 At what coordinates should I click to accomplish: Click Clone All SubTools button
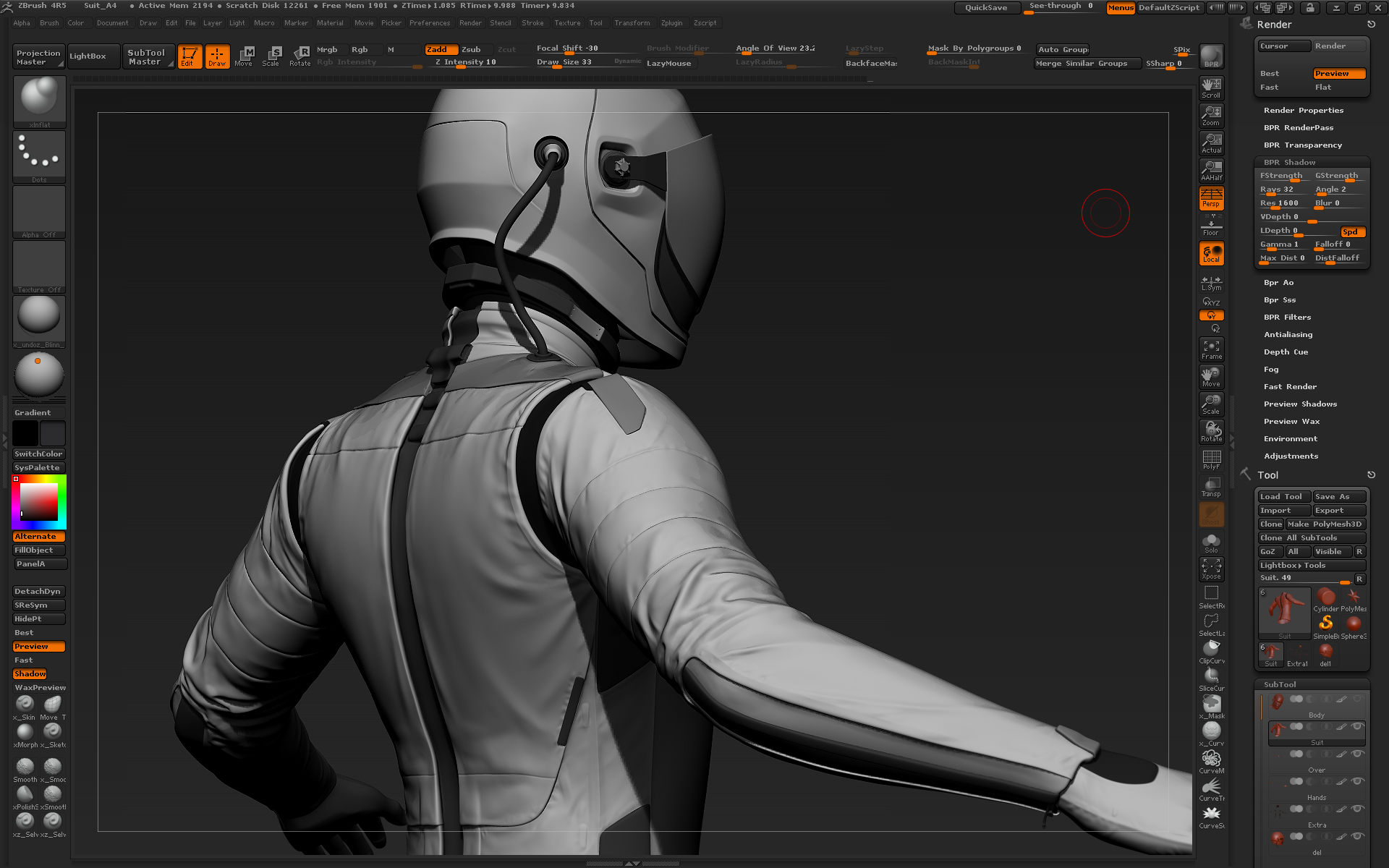pos(1312,538)
